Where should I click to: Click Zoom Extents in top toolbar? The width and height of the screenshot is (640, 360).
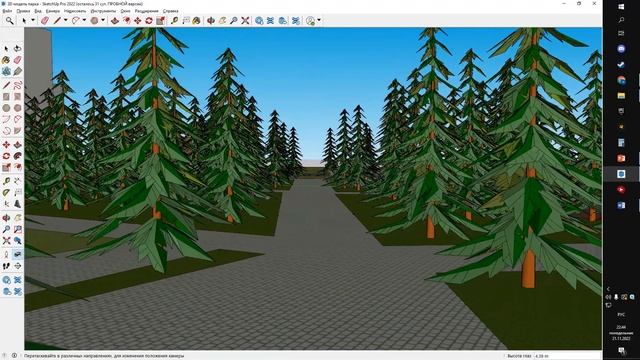(x=245, y=20)
